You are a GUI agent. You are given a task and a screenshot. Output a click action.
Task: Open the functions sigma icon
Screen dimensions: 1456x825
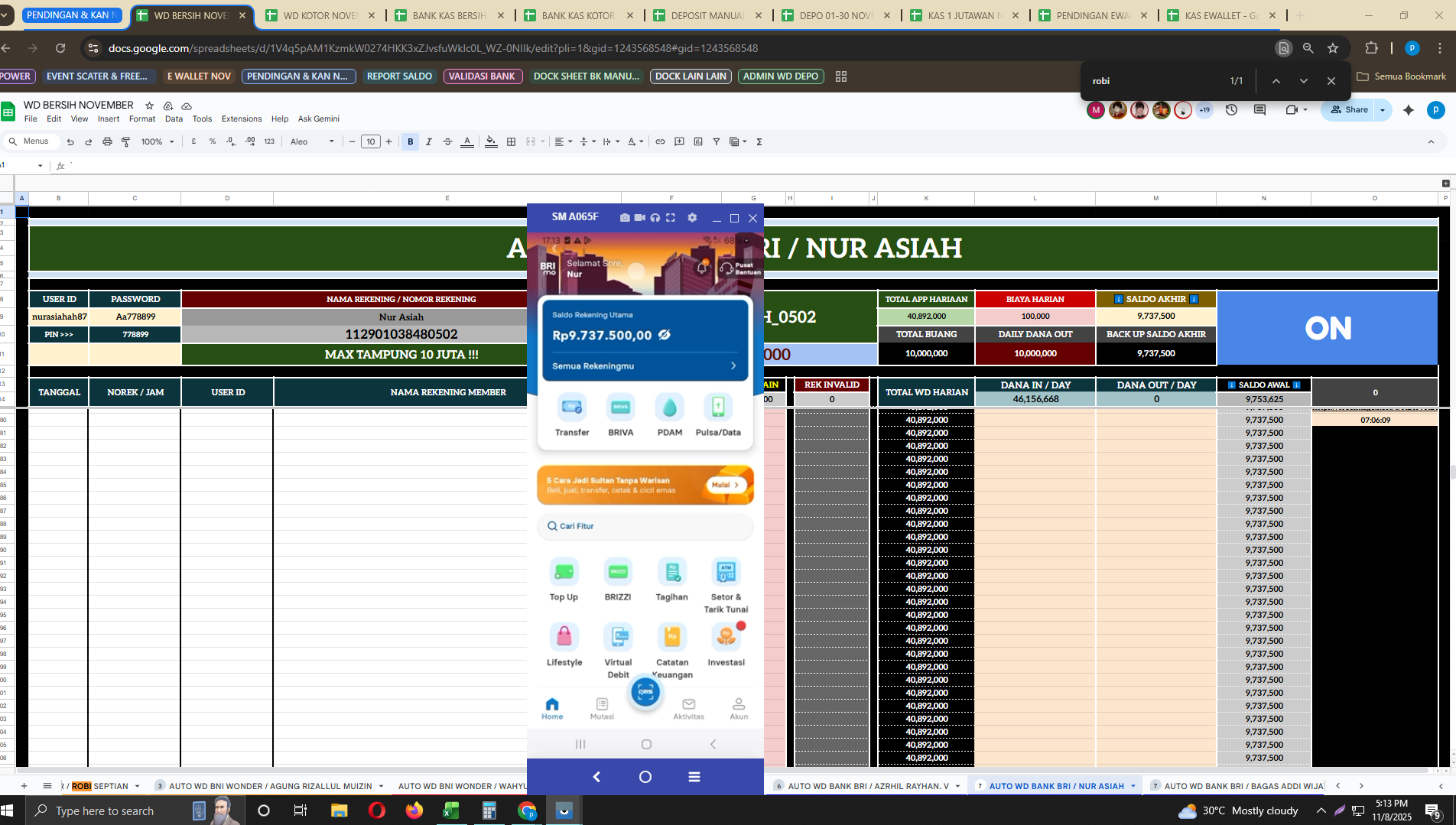[759, 141]
